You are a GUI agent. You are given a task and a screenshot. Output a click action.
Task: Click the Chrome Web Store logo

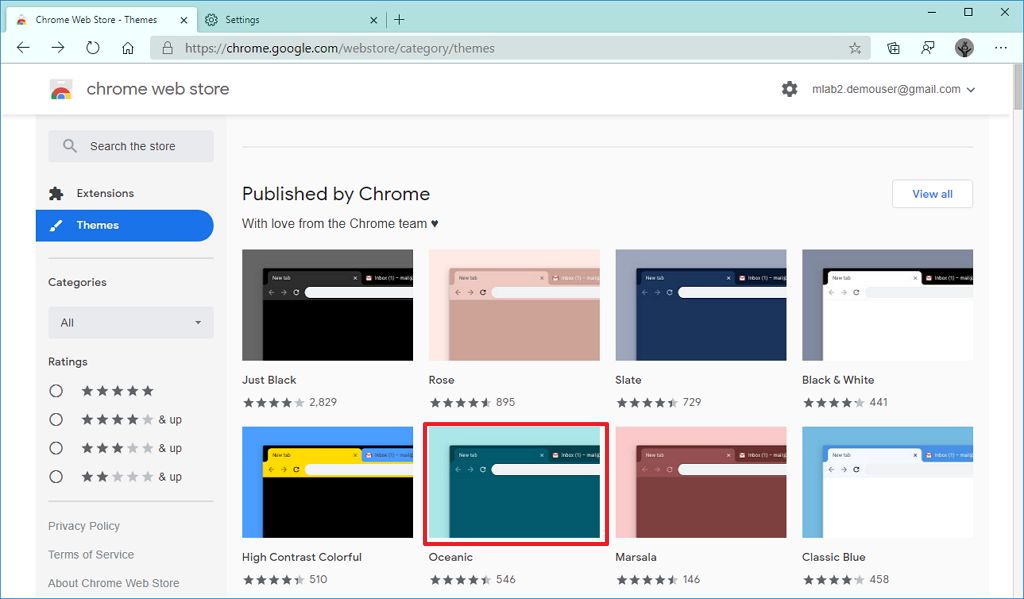tap(62, 89)
